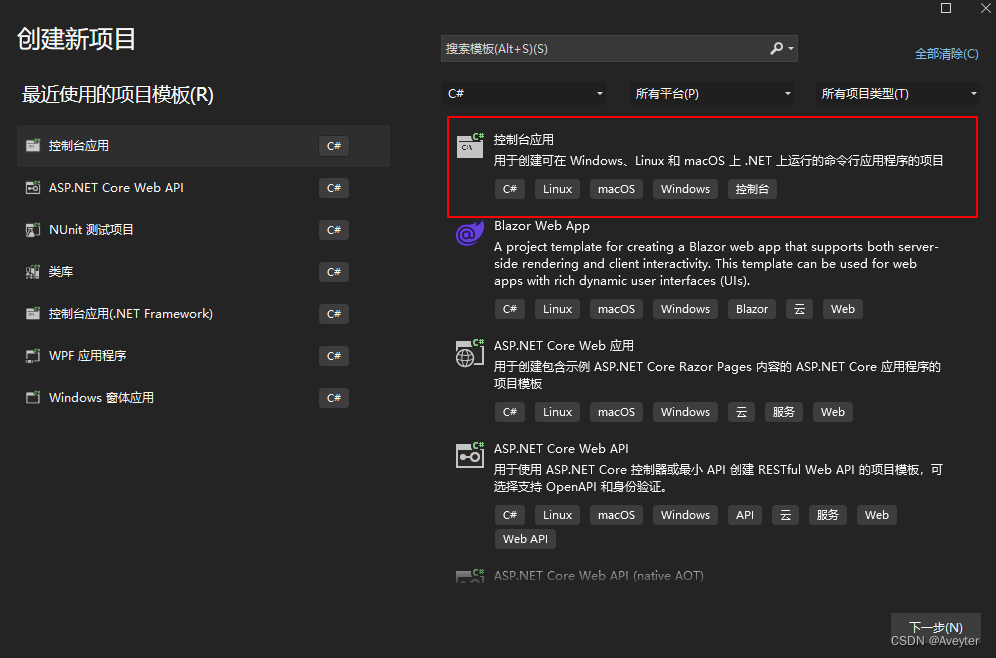Screen dimensions: 996x658
Task: Click the Blazor Web App description text
Action: click(717, 264)
